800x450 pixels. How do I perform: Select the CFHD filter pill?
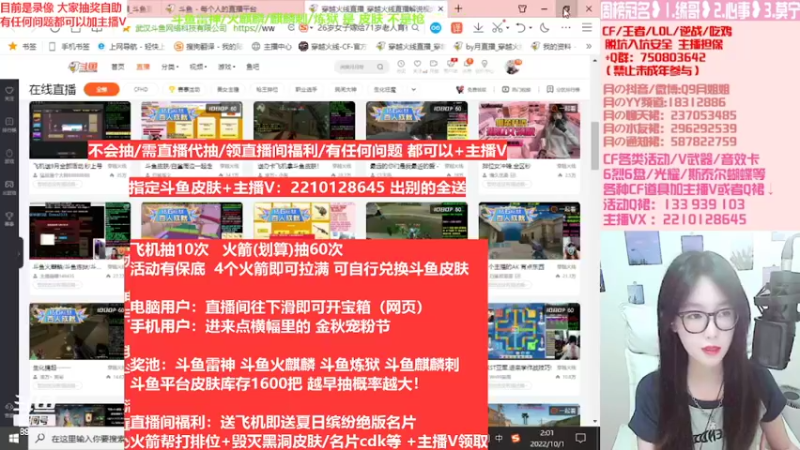point(141,89)
